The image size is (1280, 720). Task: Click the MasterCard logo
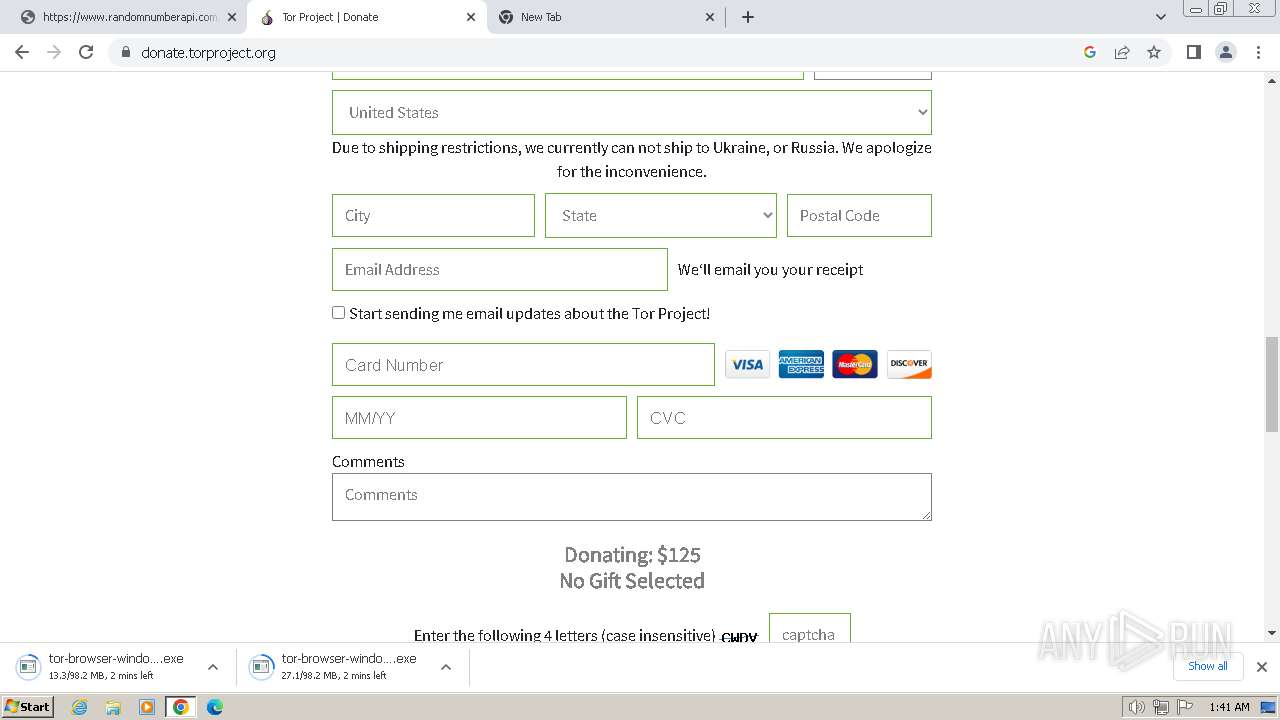[855, 365]
